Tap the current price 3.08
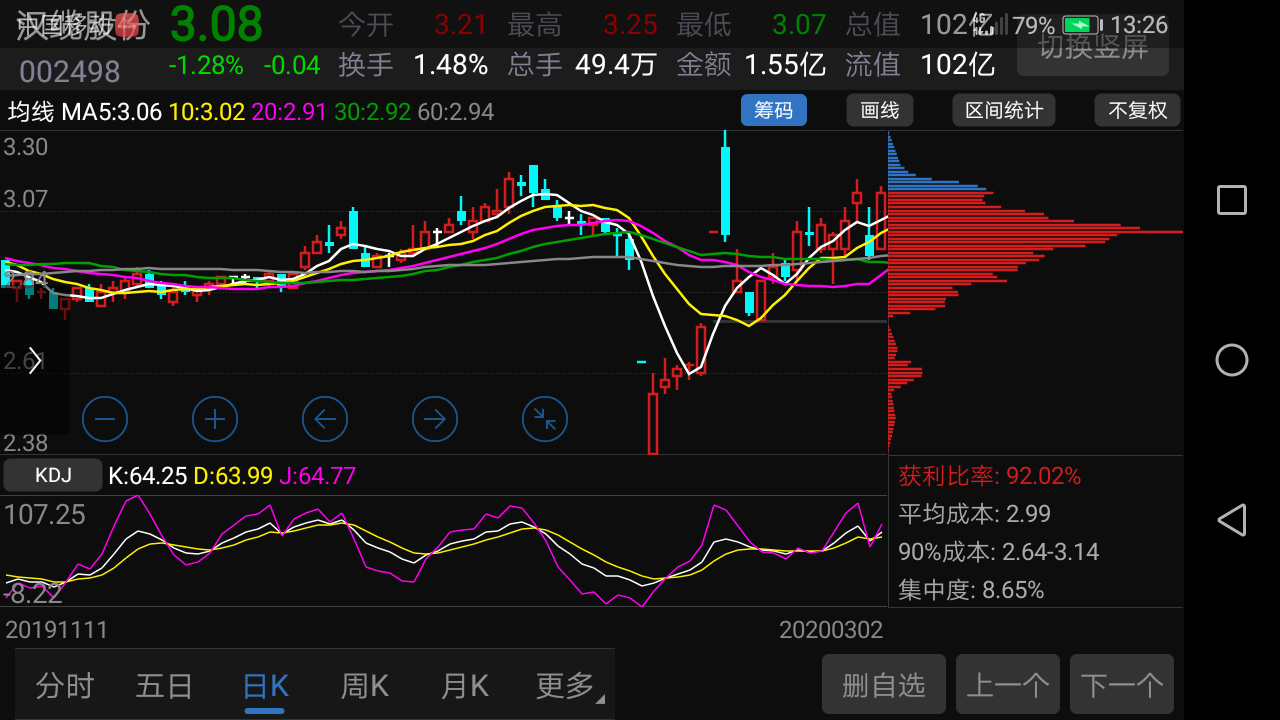Image resolution: width=1280 pixels, height=720 pixels. (216, 25)
